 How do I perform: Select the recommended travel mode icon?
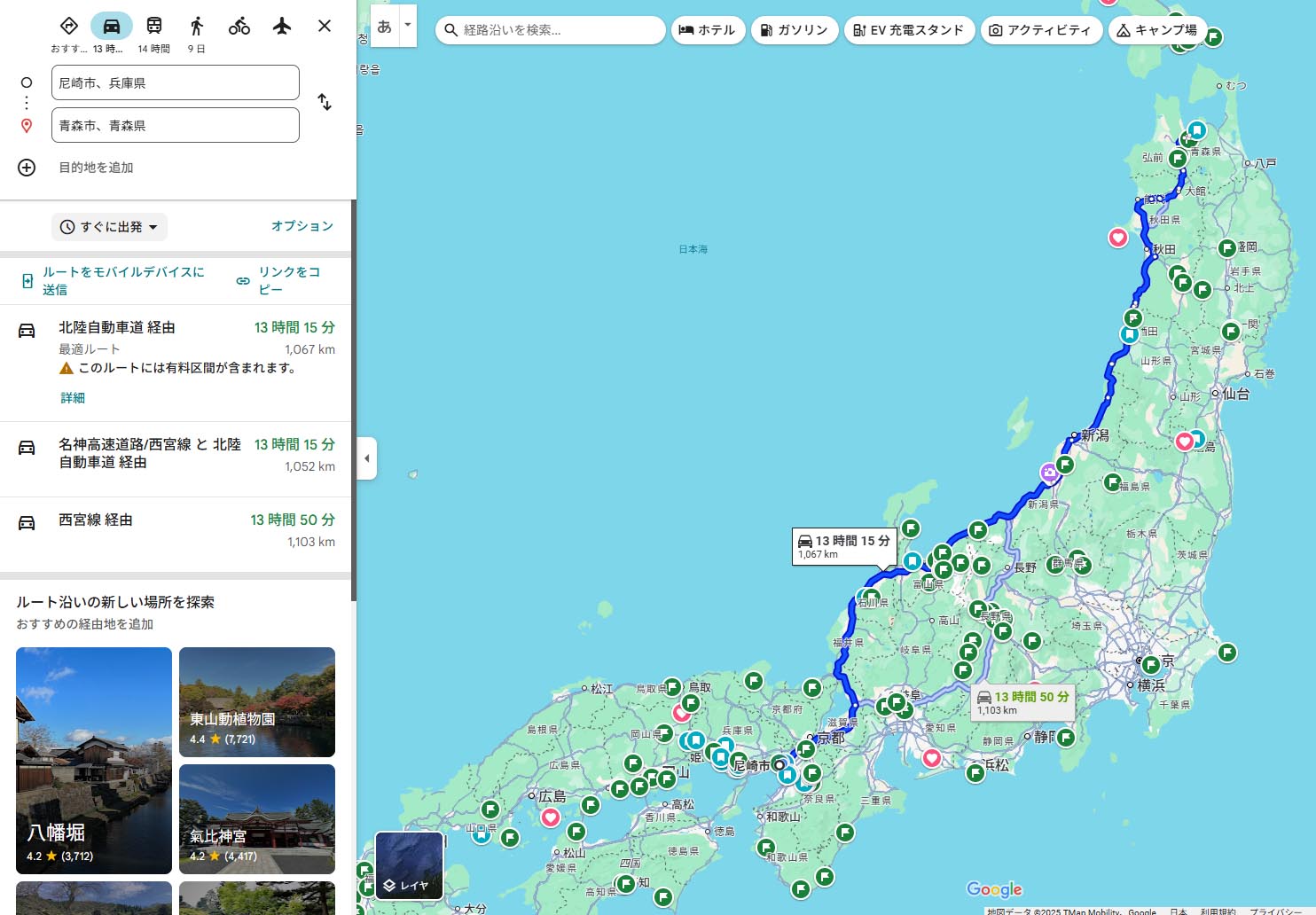tap(69, 26)
